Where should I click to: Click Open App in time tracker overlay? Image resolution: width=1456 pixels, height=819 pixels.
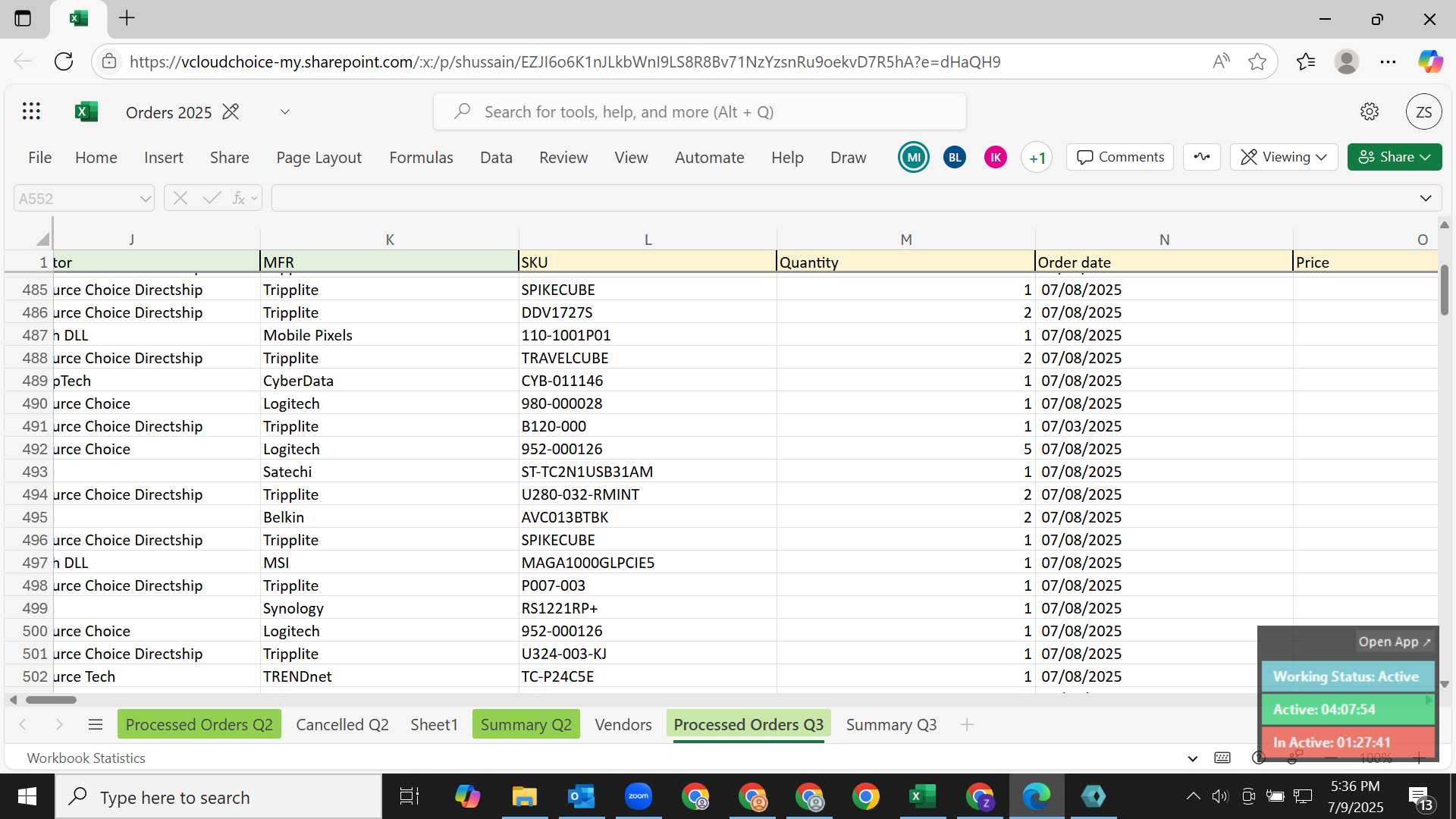1394,642
